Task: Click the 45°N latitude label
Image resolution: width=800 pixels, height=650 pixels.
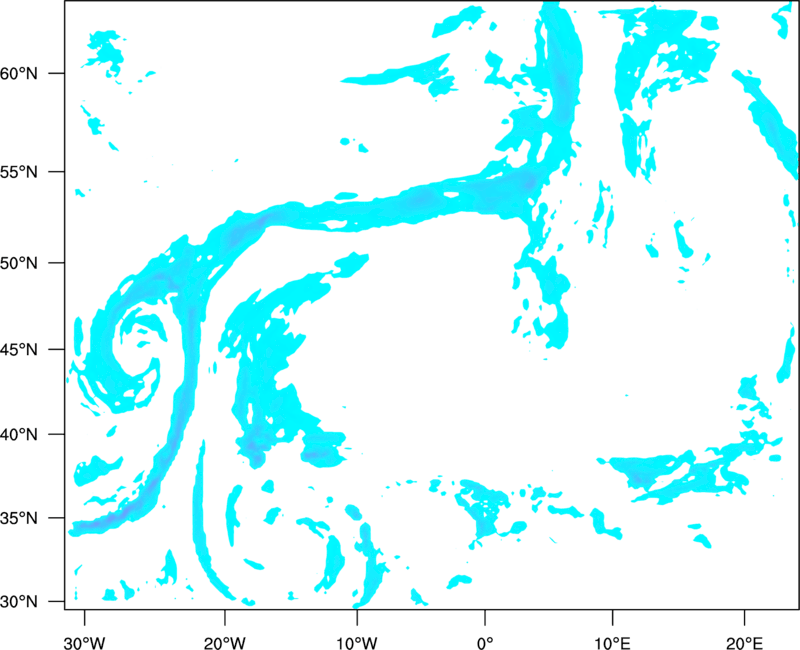Action: [19, 349]
